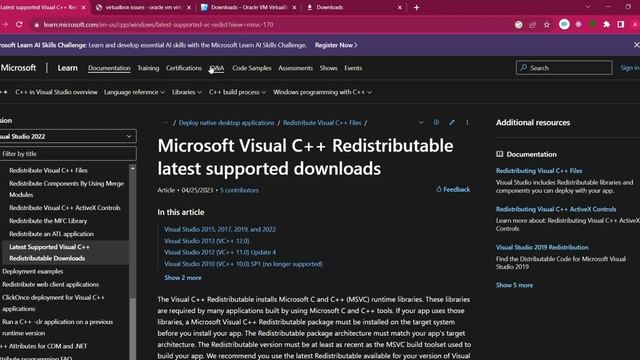
Task: Jump to Visual Studio 2013 (VC++ 12.0)
Action: click(x=207, y=241)
